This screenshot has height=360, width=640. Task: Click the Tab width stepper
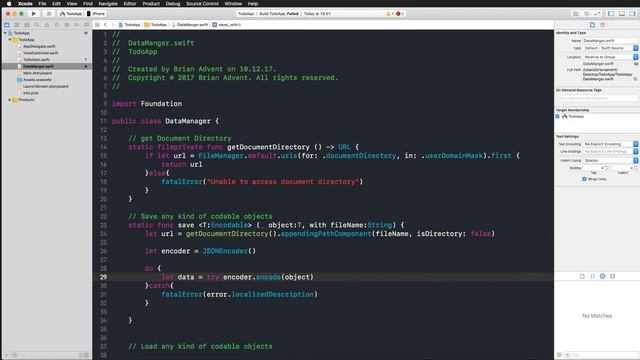(607, 168)
